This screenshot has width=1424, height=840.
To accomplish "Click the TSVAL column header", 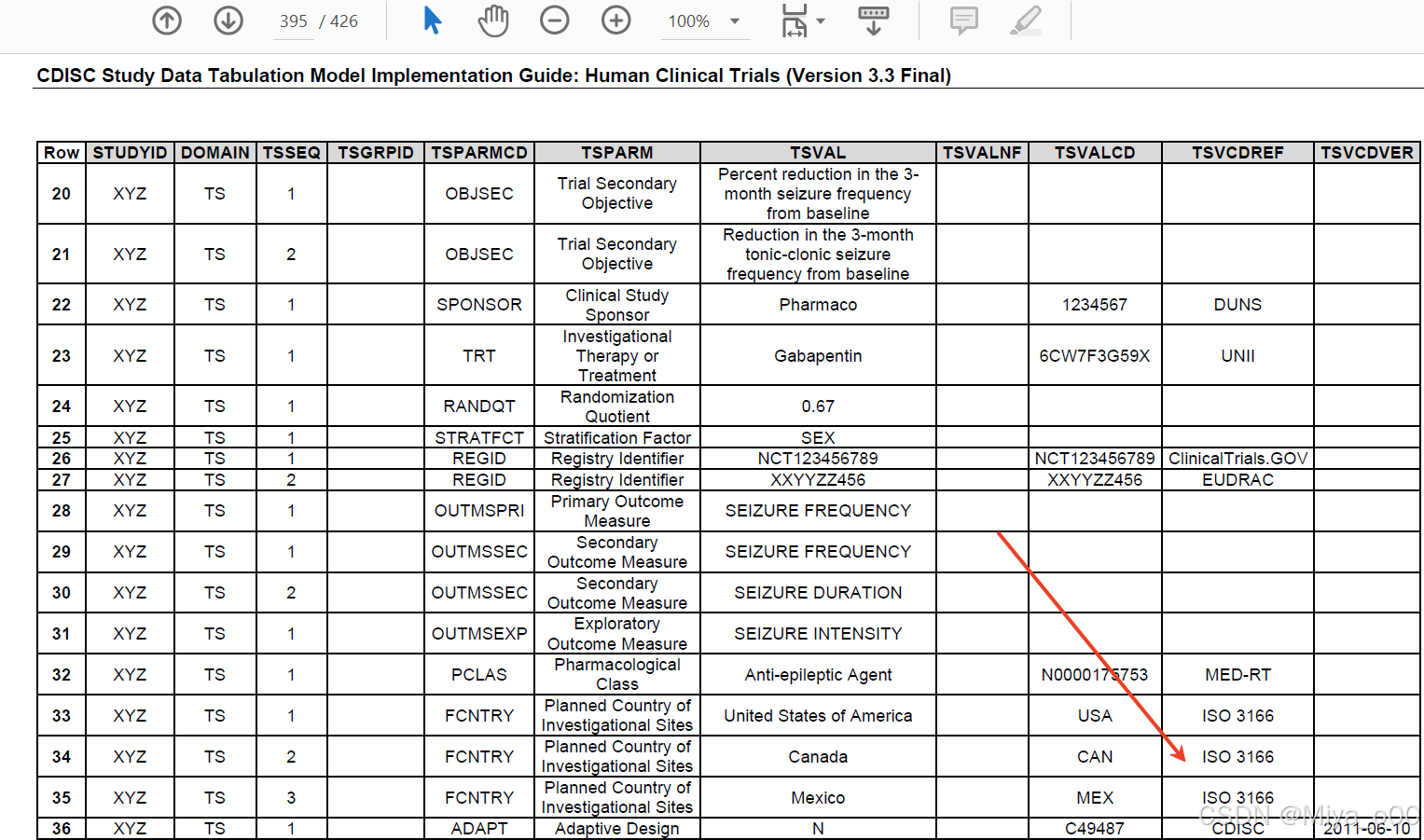I will pyautogui.click(x=818, y=152).
